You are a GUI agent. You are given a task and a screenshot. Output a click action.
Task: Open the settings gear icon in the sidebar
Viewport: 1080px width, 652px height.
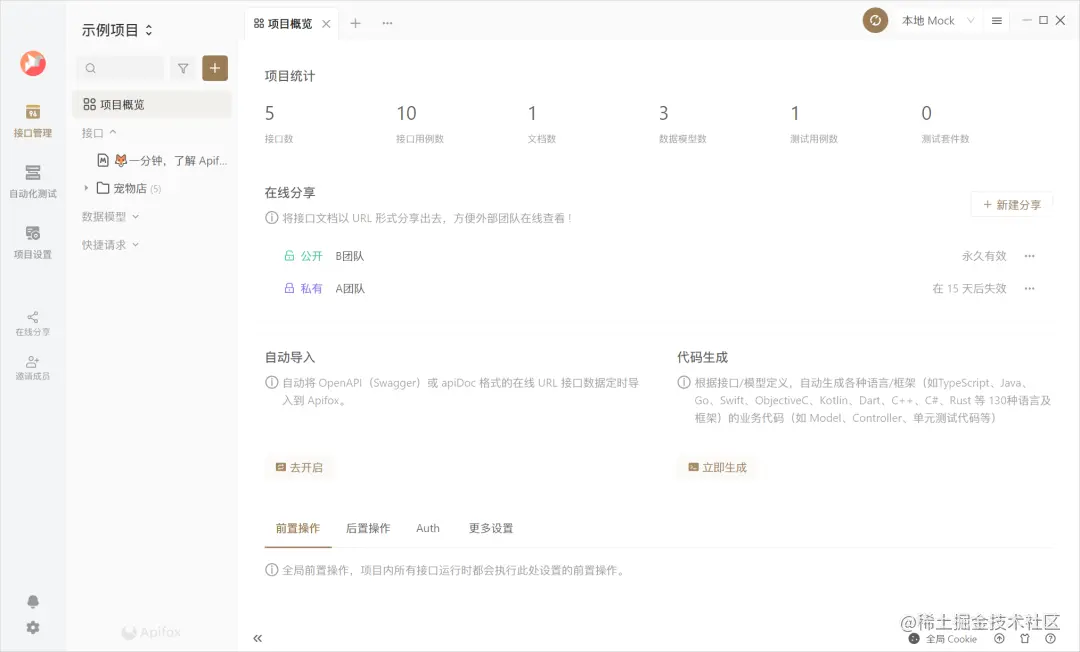click(32, 627)
